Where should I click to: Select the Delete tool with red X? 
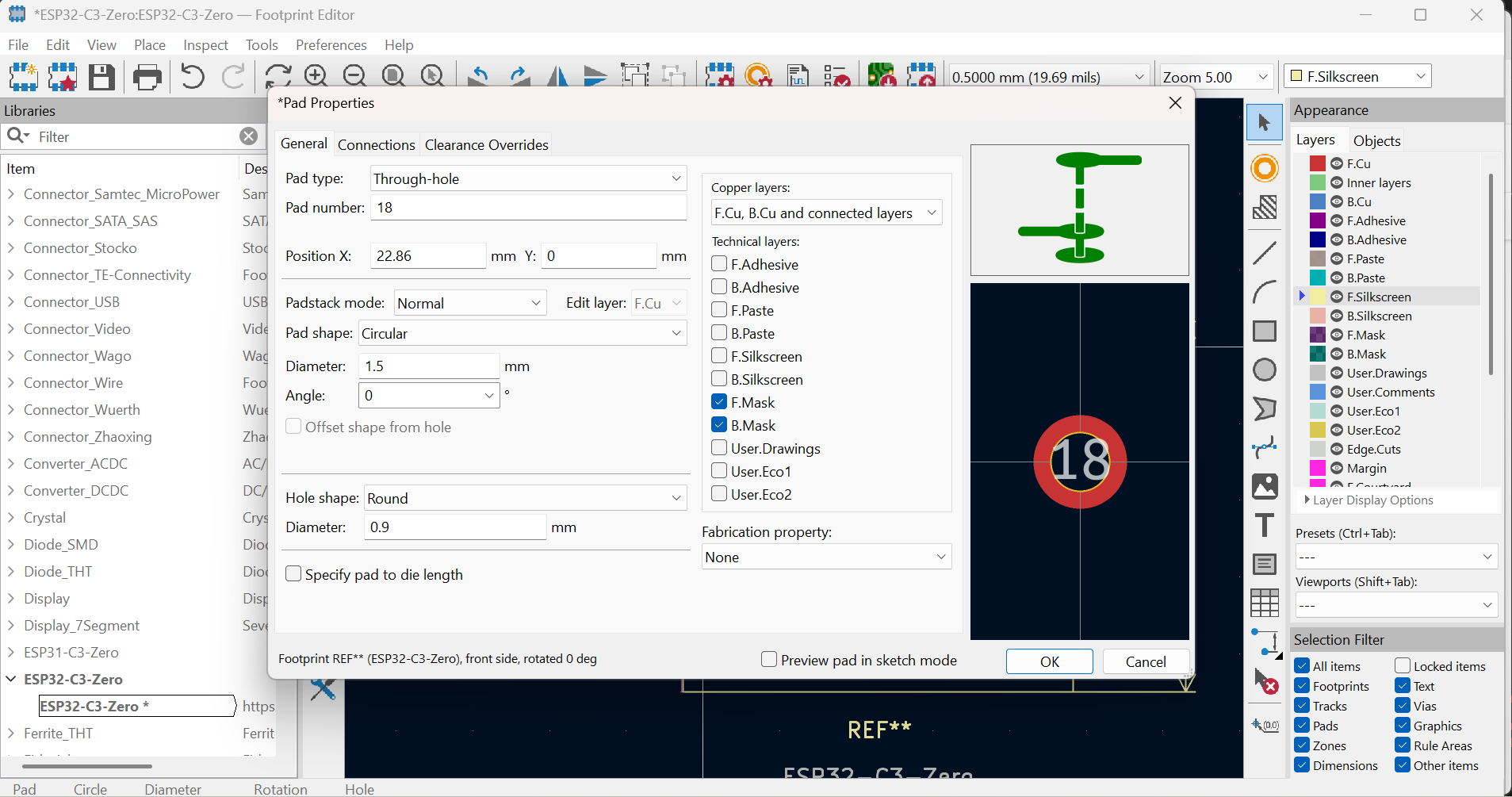click(1265, 680)
